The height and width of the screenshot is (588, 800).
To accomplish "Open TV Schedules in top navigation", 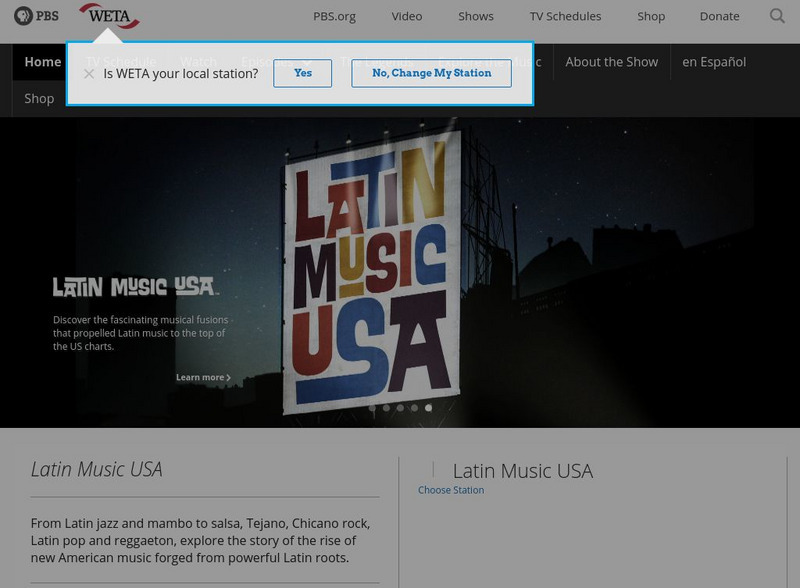I will click(x=565, y=16).
